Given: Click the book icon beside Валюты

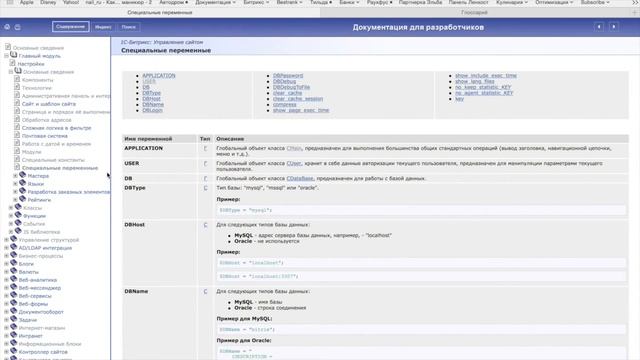Looking at the screenshot, I should (13, 271).
